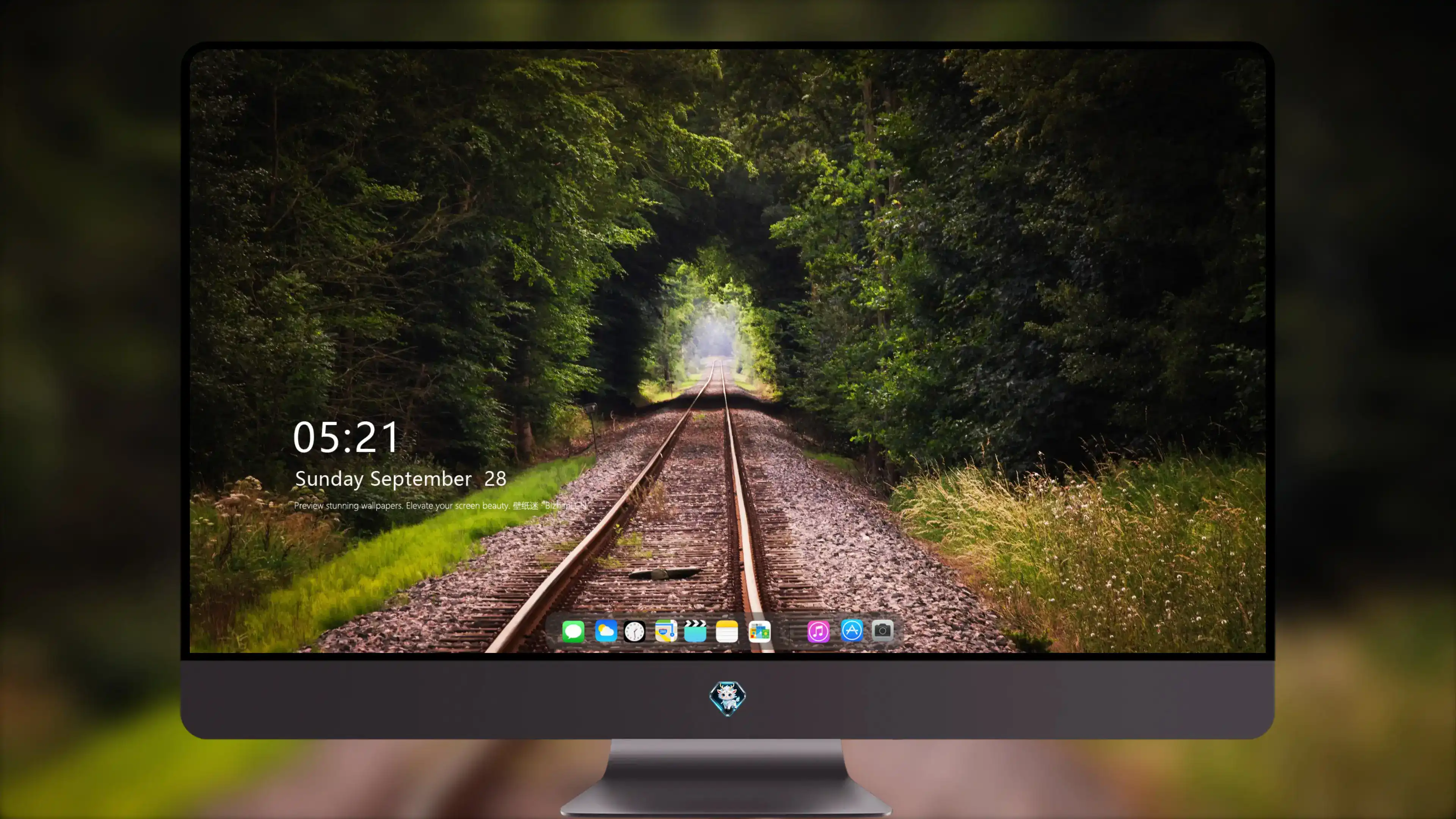Open the Camera app in dock
1456x819 pixels.
(x=882, y=630)
